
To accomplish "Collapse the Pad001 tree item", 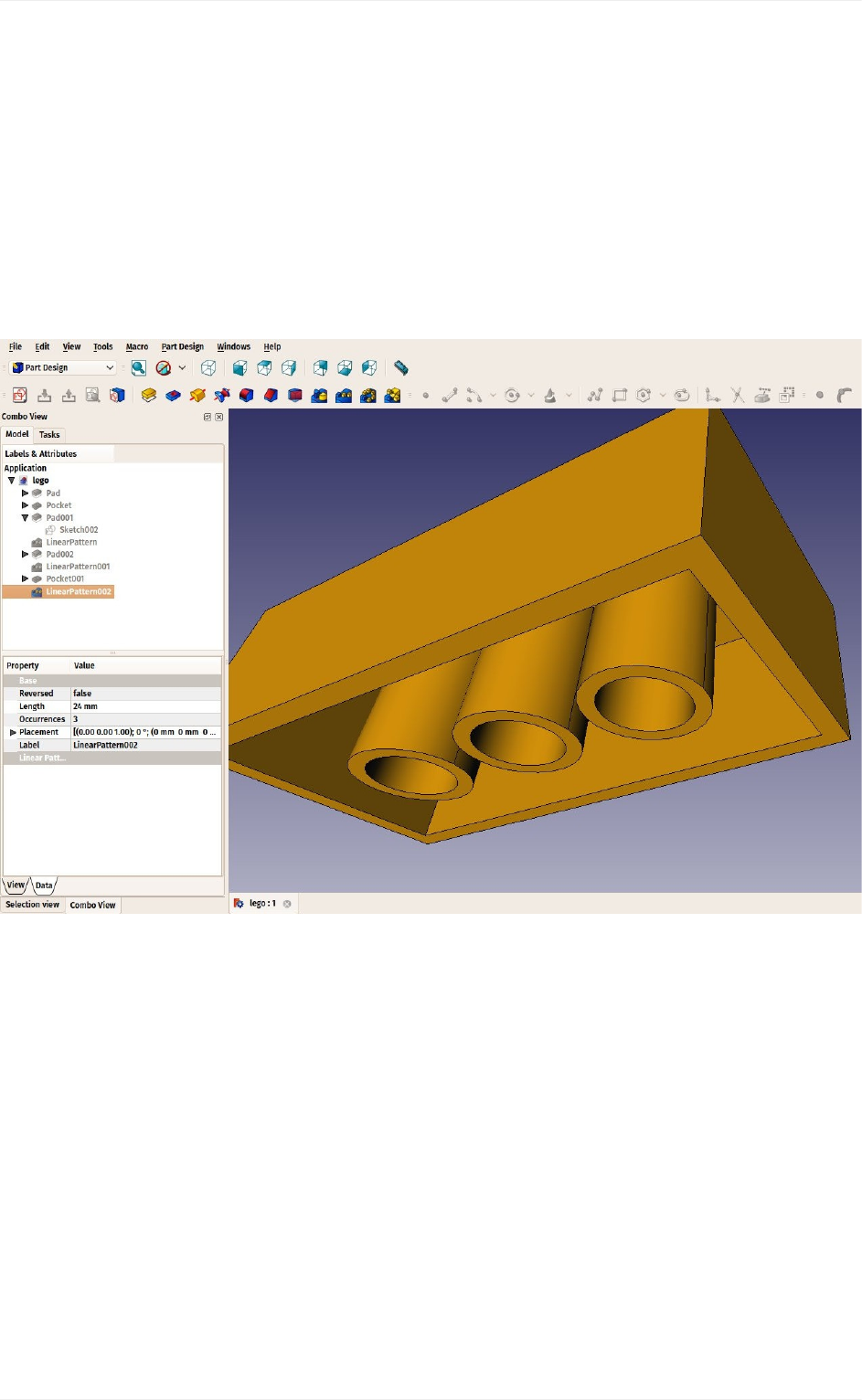I will 25,518.
